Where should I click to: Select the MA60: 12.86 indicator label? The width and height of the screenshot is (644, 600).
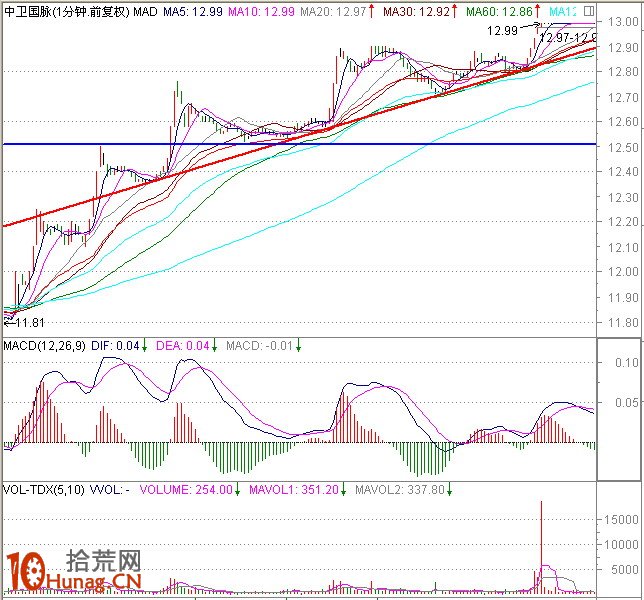499,12
